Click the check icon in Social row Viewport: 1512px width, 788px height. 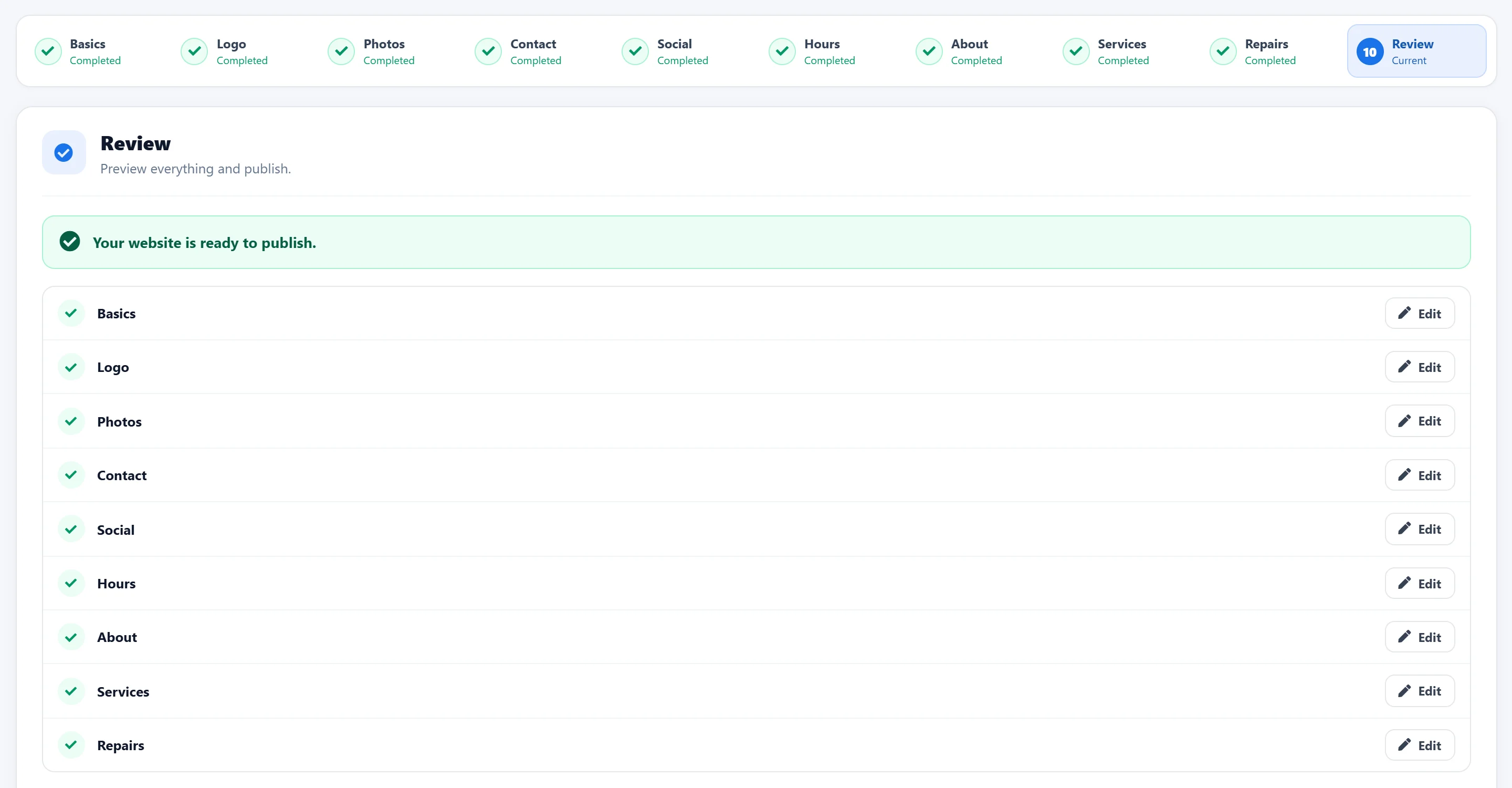pyautogui.click(x=71, y=529)
